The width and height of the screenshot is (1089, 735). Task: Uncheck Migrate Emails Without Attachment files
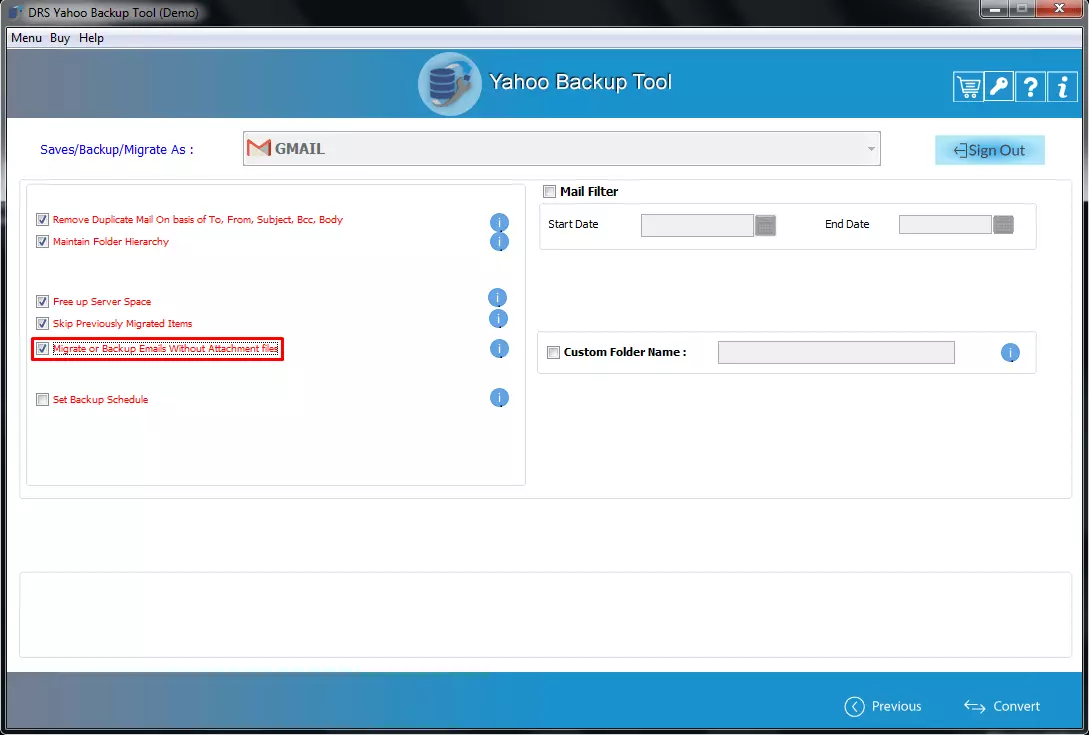pyautogui.click(x=42, y=349)
